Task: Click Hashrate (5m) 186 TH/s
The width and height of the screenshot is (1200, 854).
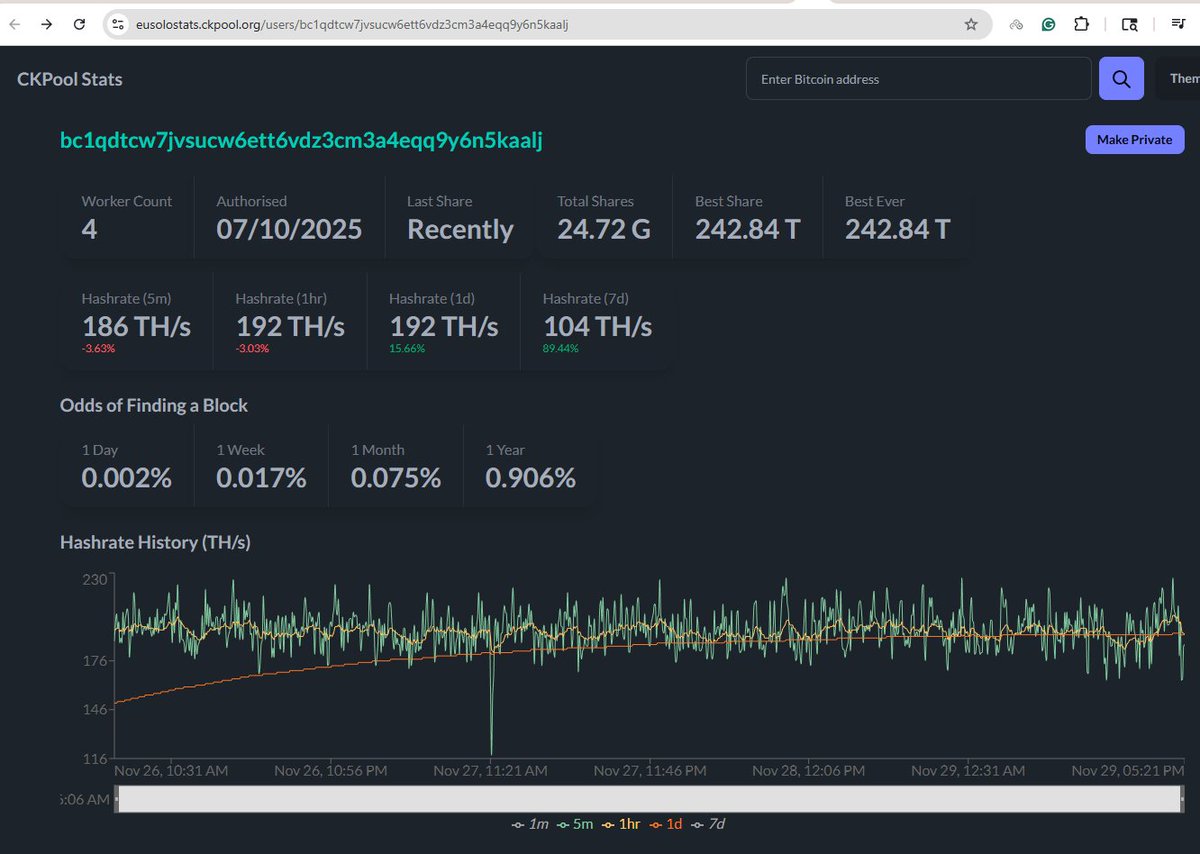Action: pos(136,326)
